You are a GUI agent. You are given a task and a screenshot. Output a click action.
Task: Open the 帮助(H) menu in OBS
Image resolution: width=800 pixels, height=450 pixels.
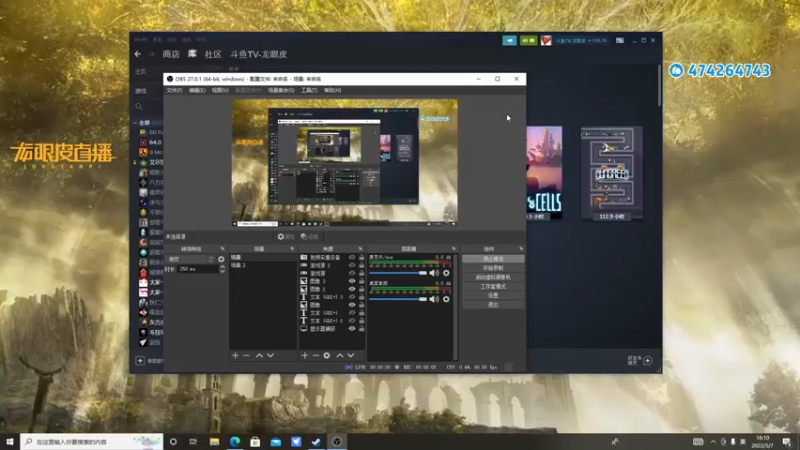332,90
